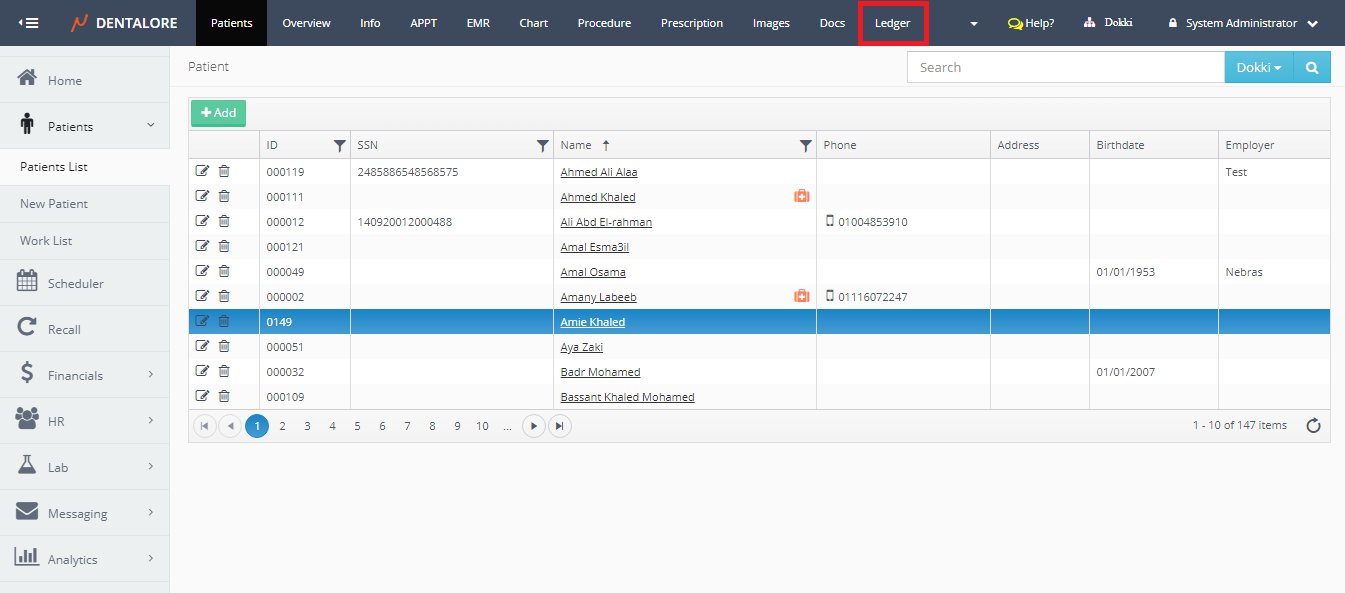Go to page 5 in pagination

pyautogui.click(x=357, y=426)
